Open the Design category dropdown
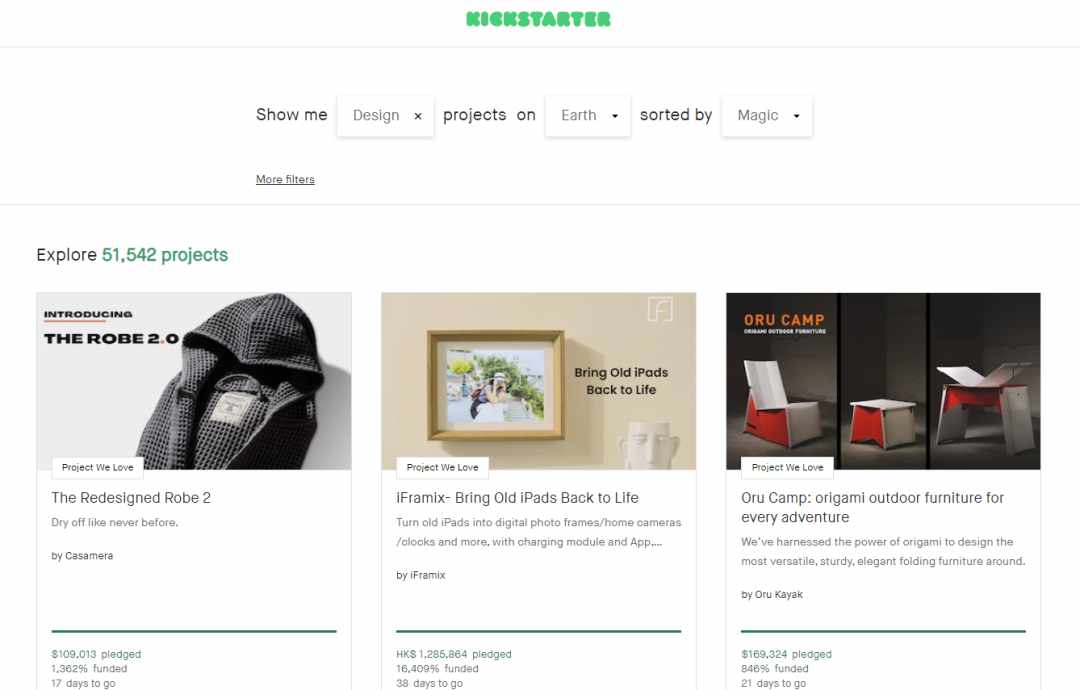The height and width of the screenshot is (690, 1080). pos(376,116)
